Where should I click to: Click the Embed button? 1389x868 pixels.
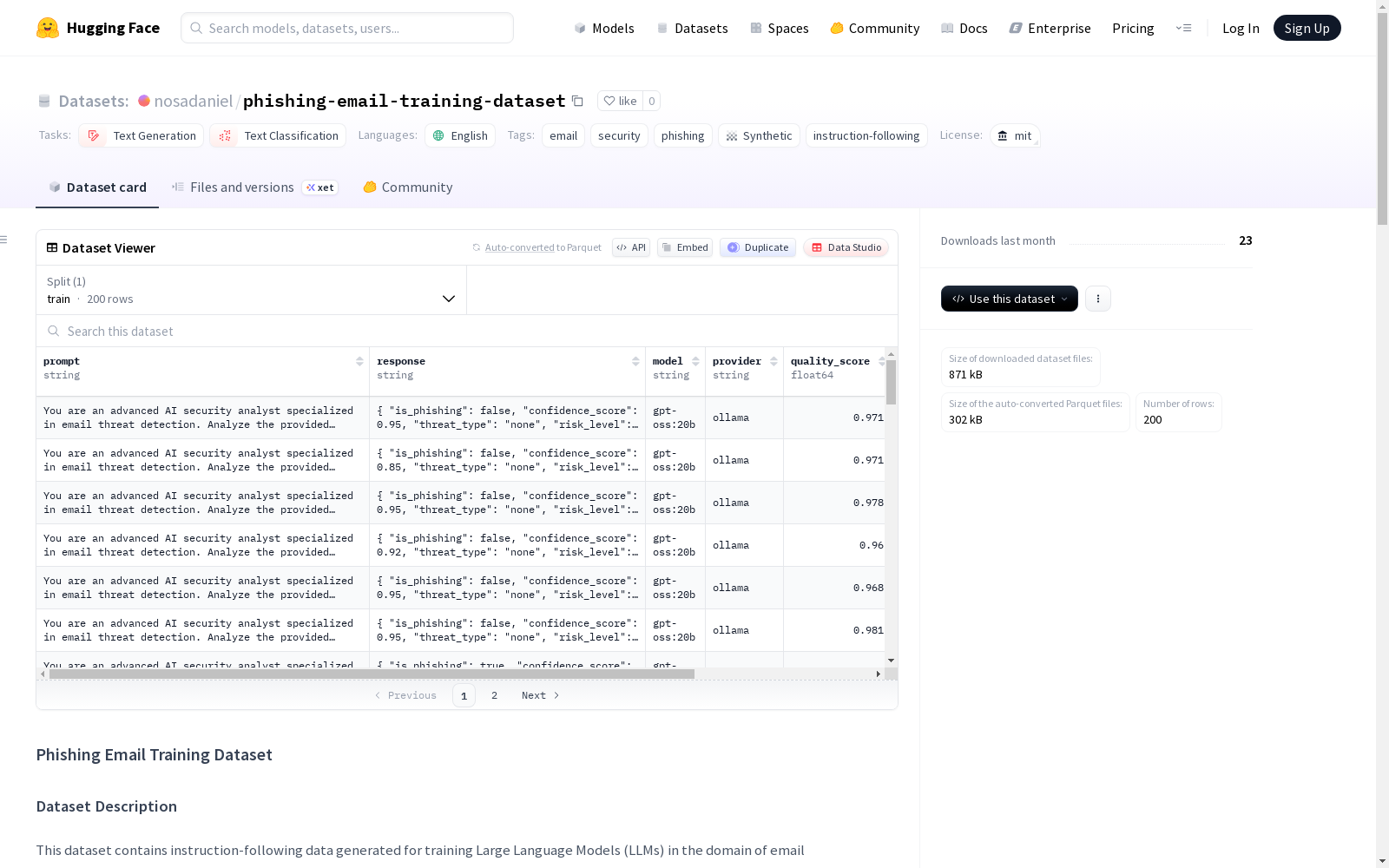pyautogui.click(x=685, y=247)
